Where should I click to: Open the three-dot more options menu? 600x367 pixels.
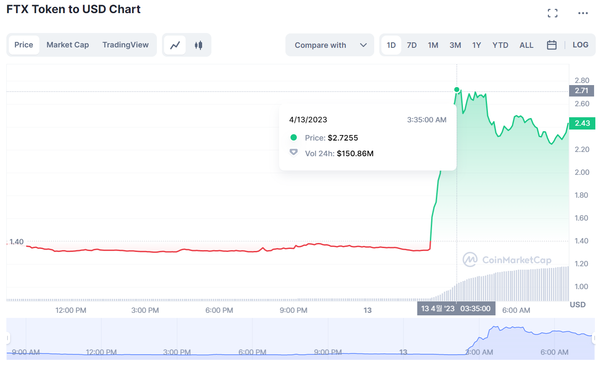[x=583, y=13]
